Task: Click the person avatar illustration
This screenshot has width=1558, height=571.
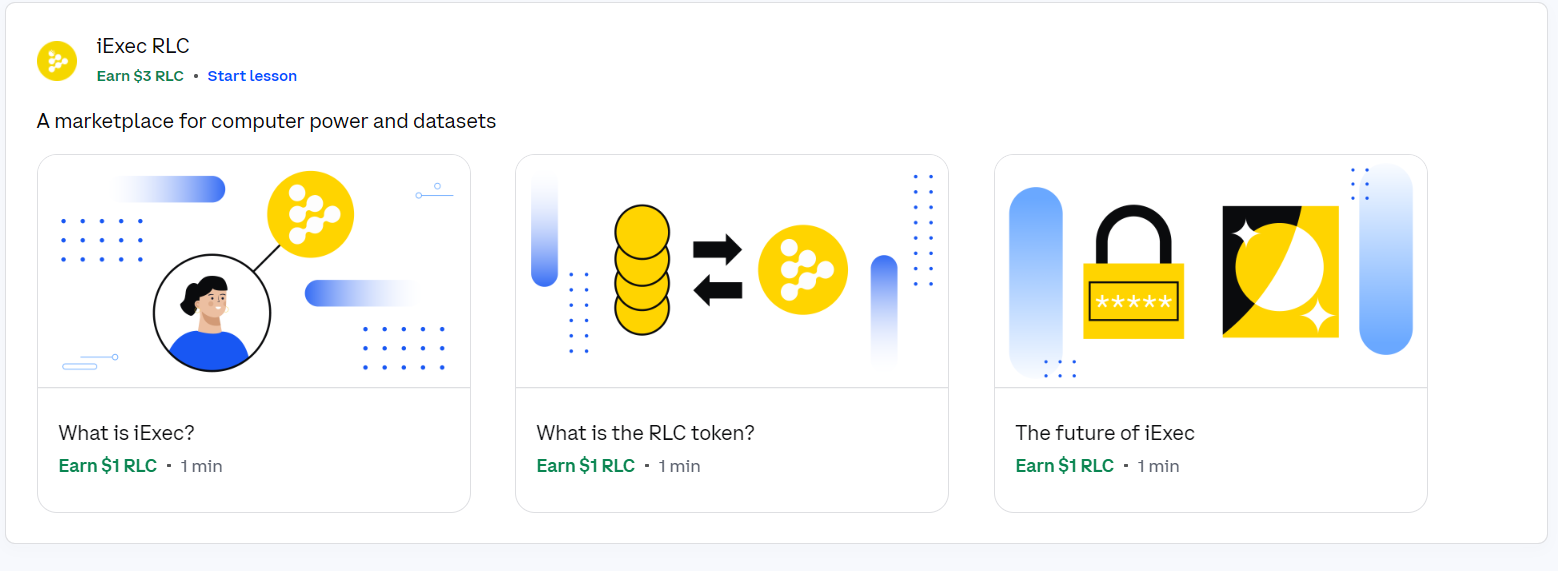Action: click(x=212, y=311)
